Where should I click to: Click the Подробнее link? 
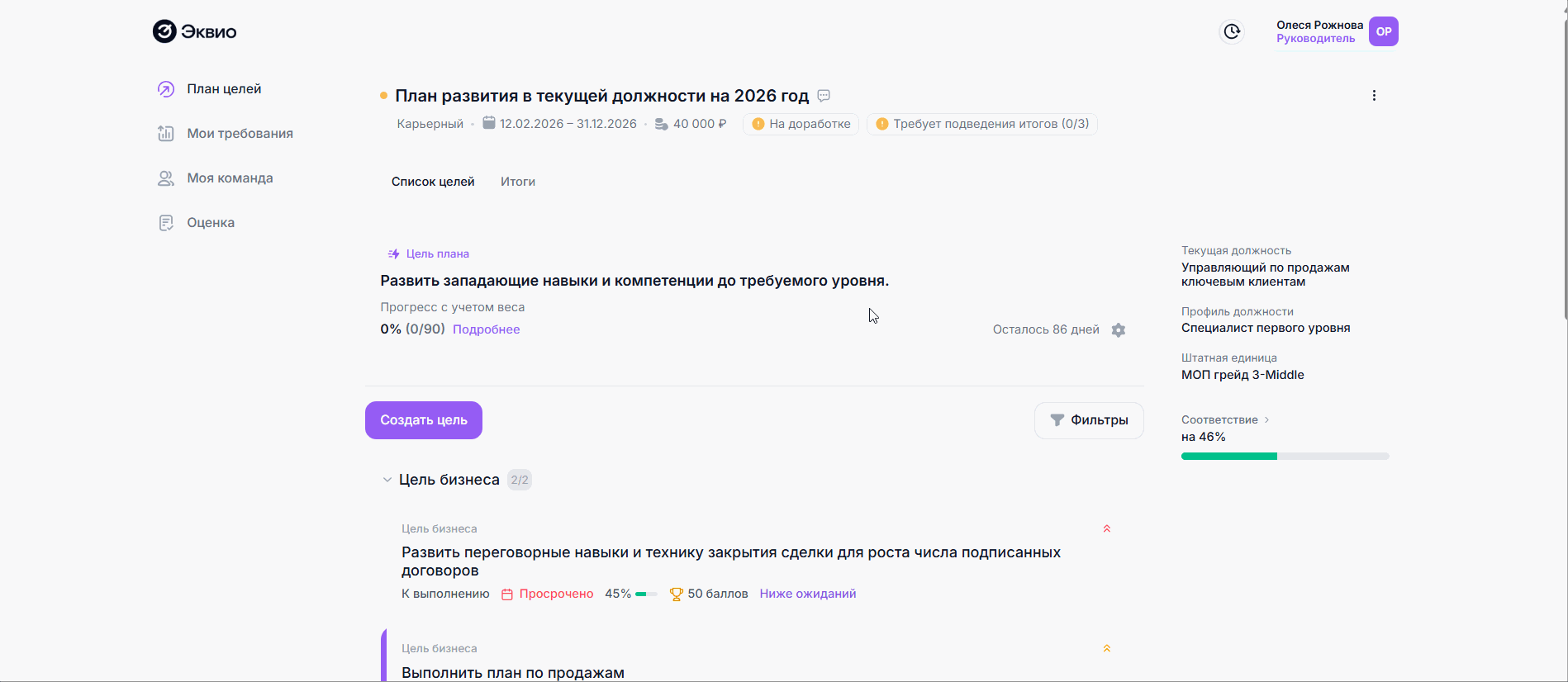[486, 329]
